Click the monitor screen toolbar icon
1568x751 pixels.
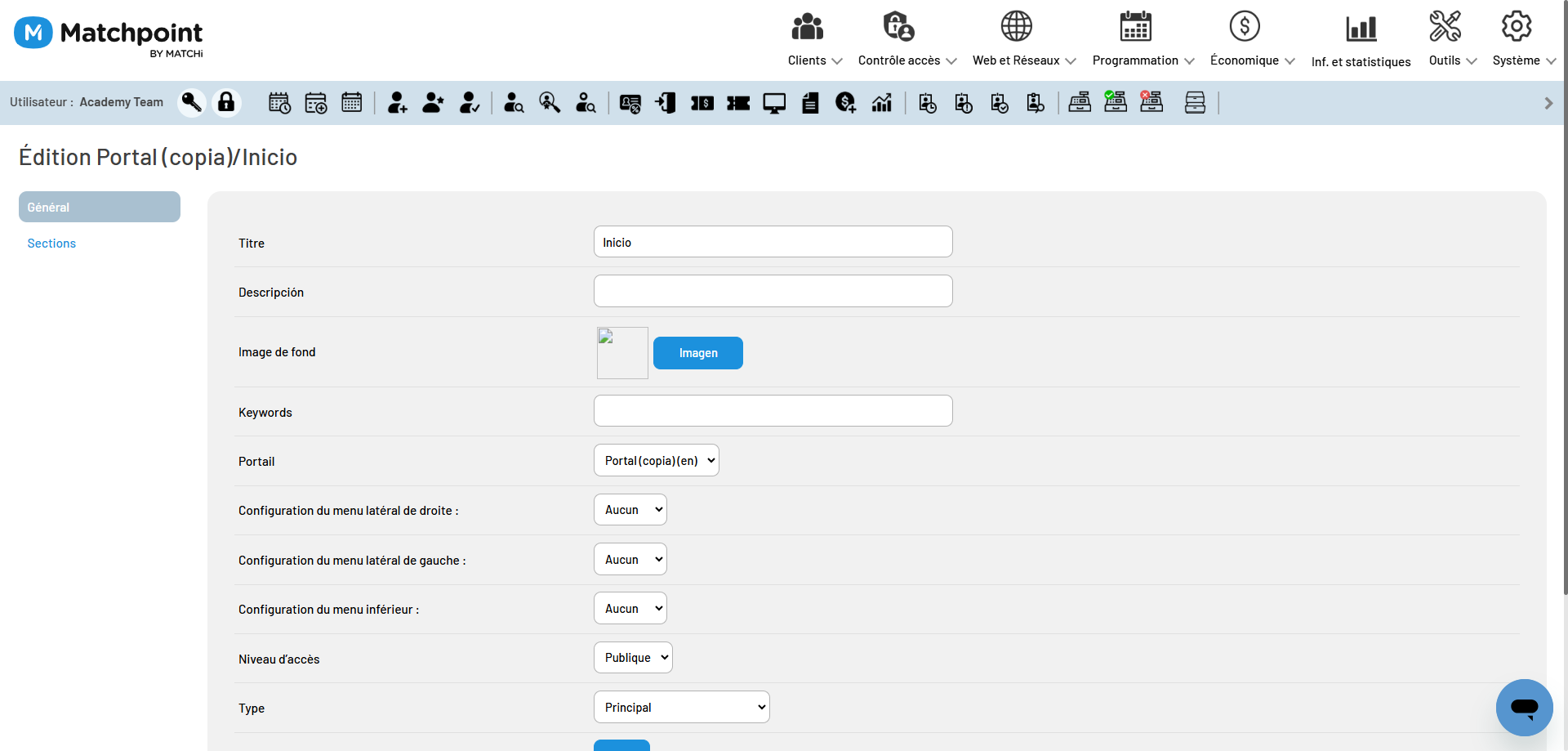(x=774, y=103)
